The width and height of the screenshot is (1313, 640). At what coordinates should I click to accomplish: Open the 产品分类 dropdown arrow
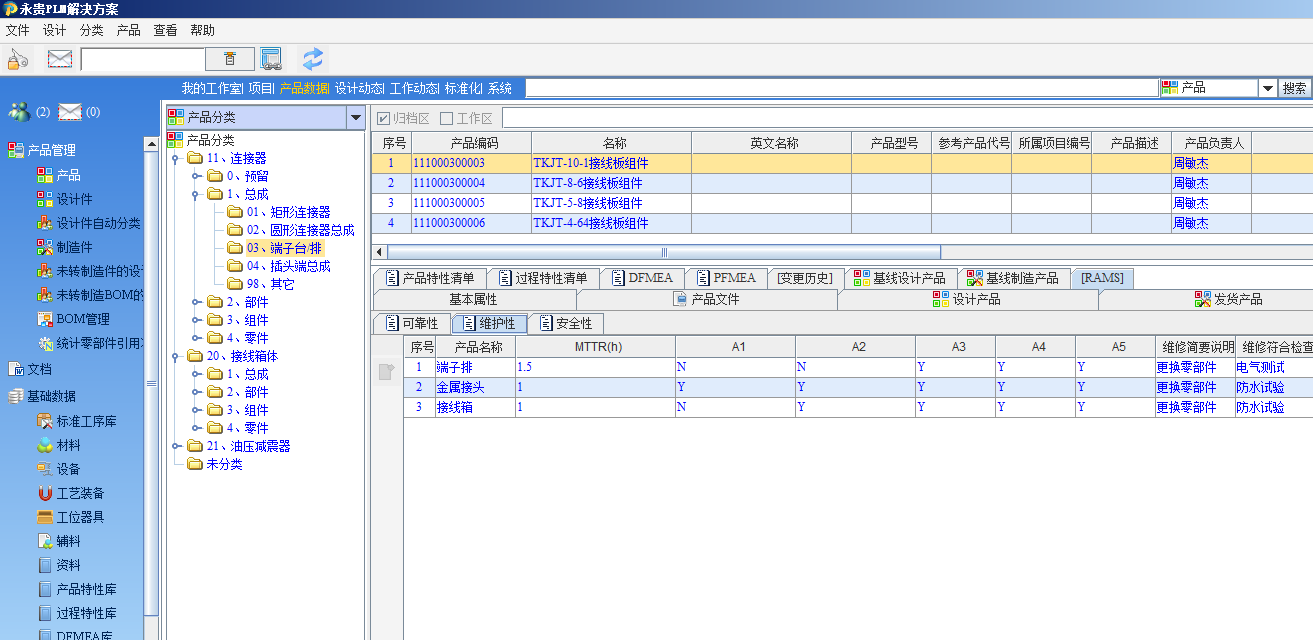tap(355, 118)
